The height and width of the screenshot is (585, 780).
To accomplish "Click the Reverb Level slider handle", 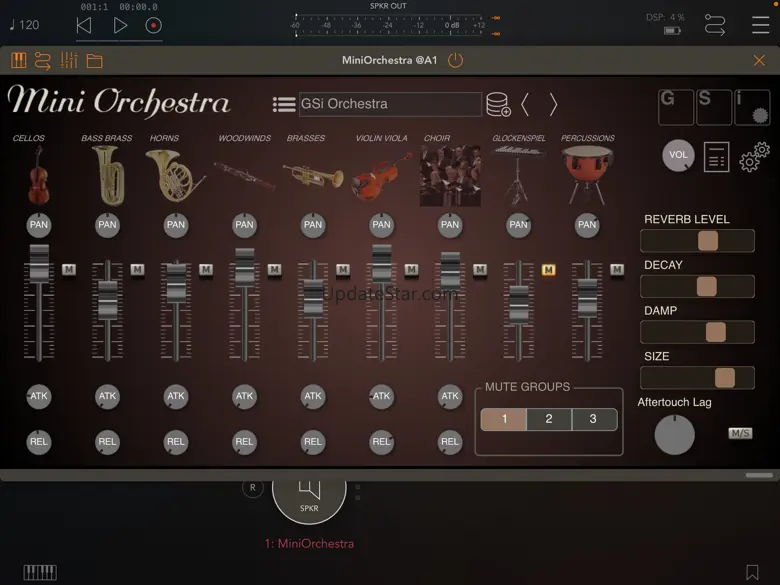I will (707, 241).
